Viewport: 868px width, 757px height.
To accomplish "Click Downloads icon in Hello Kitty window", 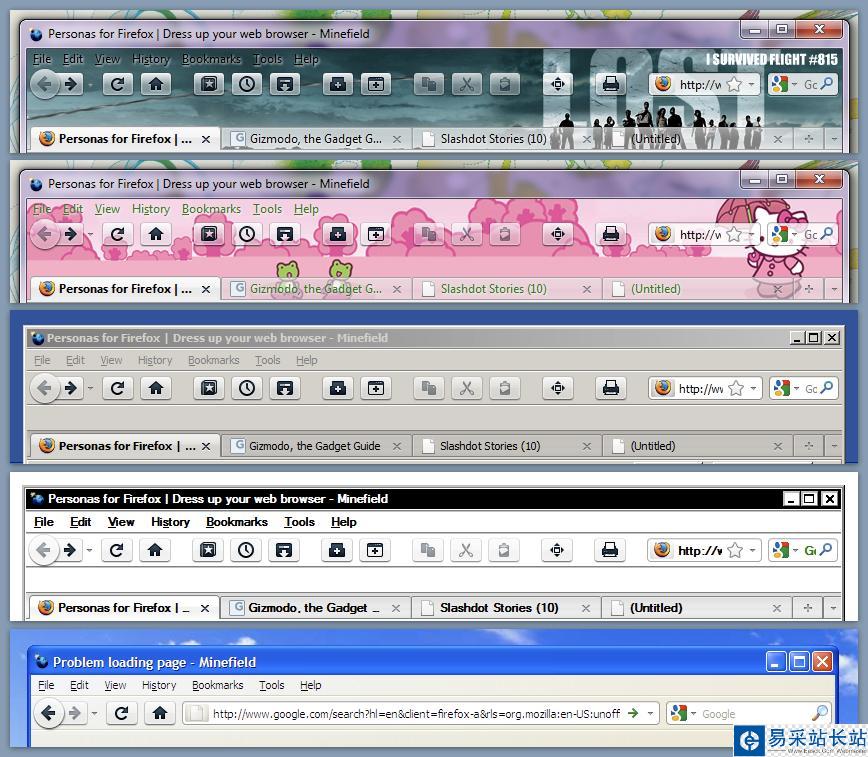I will tap(285, 235).
